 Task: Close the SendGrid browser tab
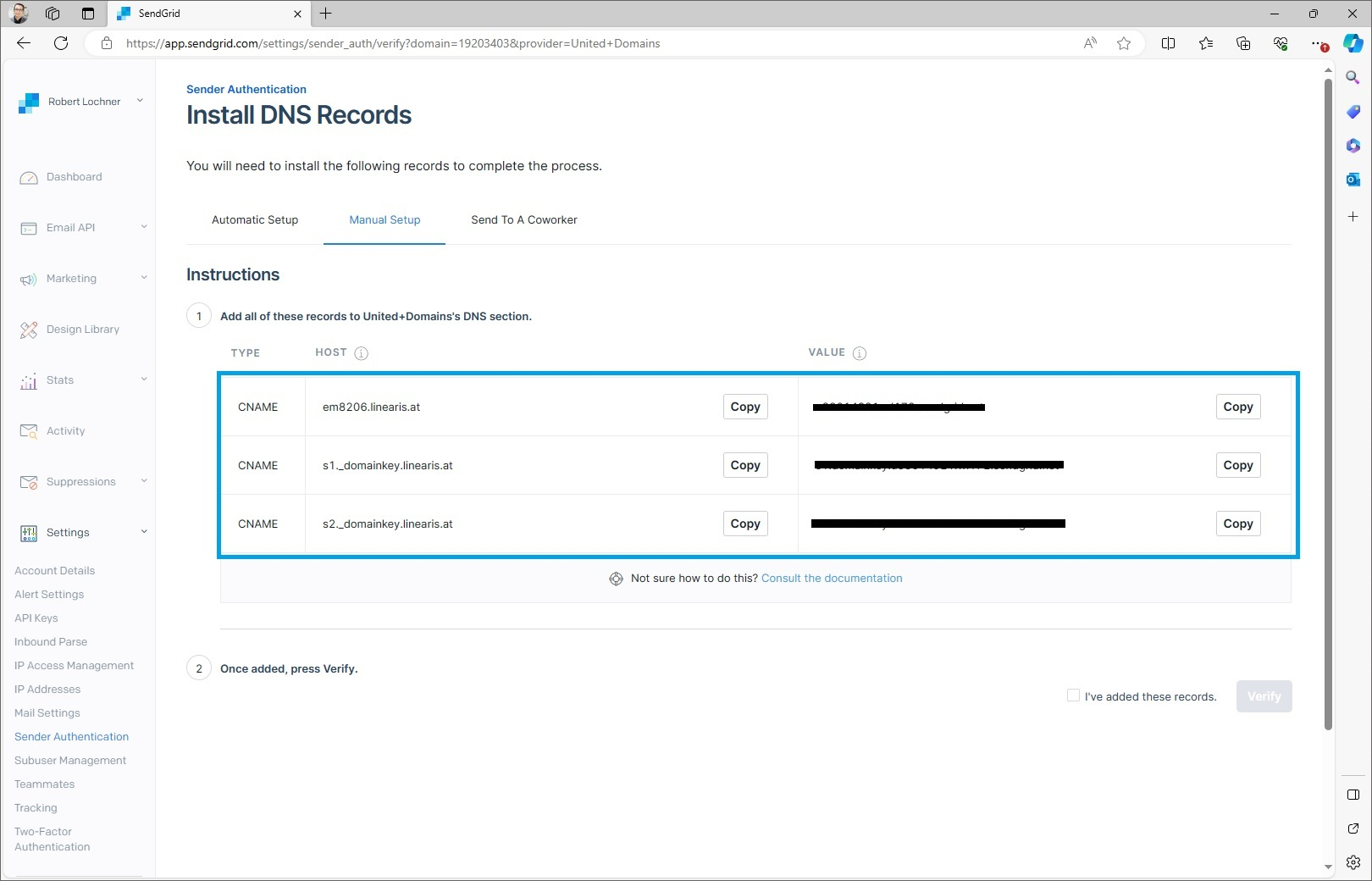click(297, 14)
